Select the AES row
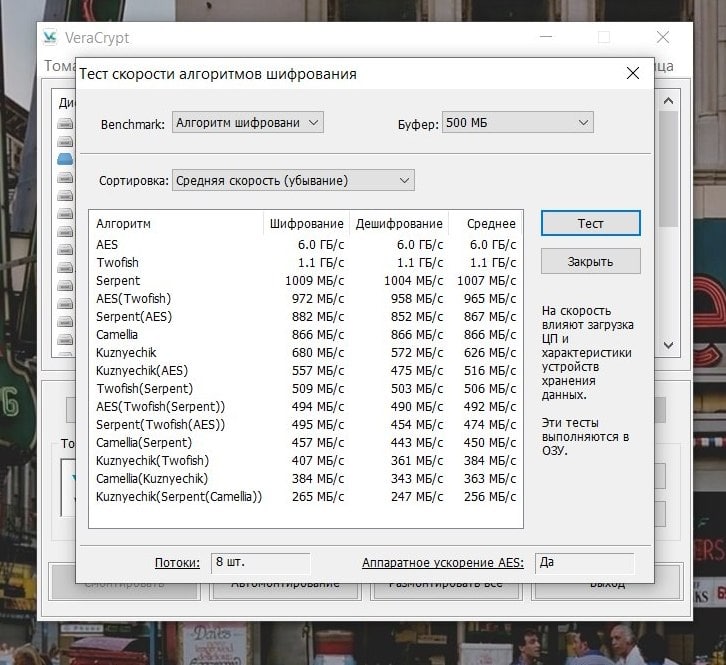This screenshot has height=665, width=726. (x=306, y=245)
